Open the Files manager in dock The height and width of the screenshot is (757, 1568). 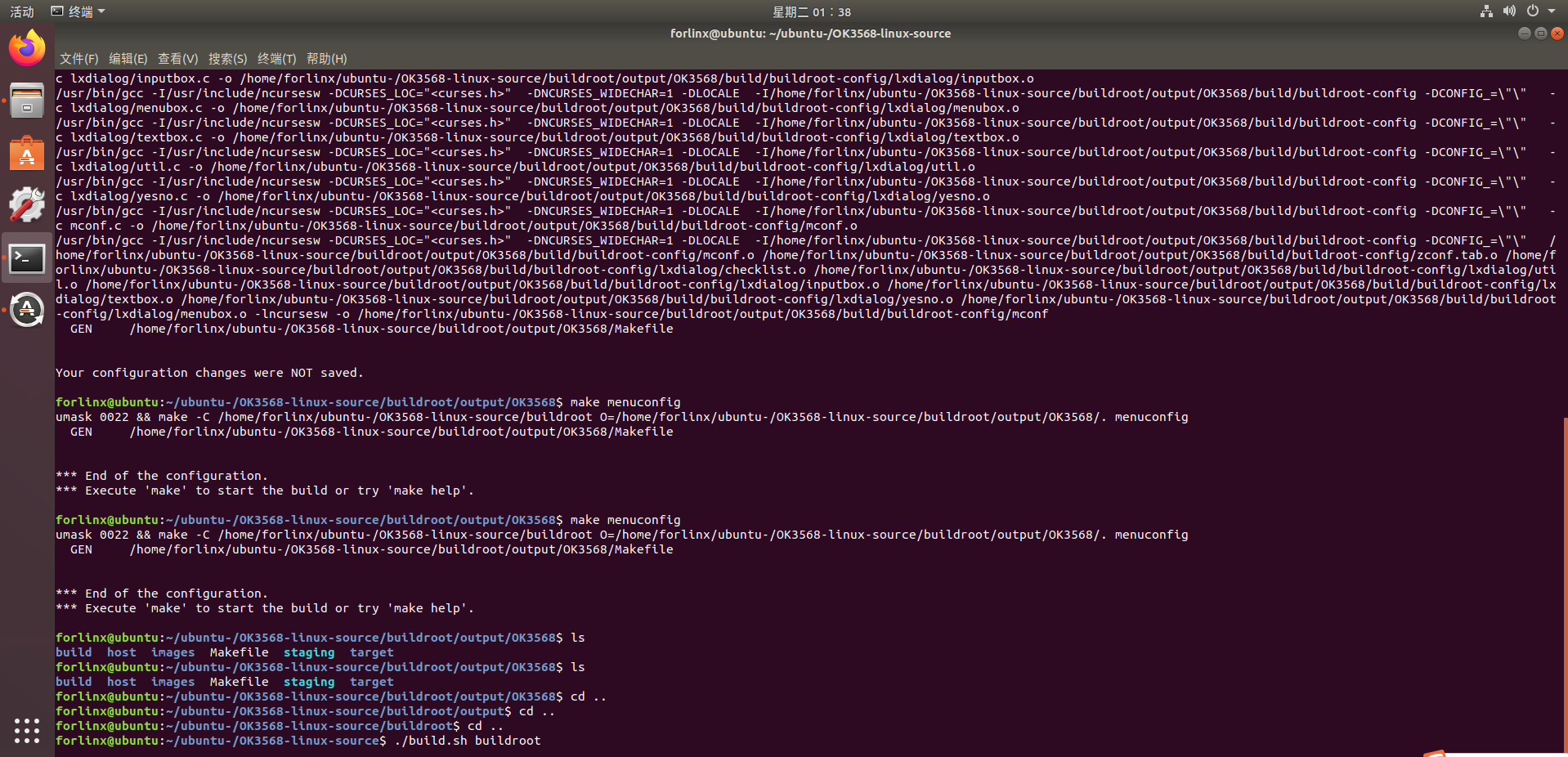27,101
